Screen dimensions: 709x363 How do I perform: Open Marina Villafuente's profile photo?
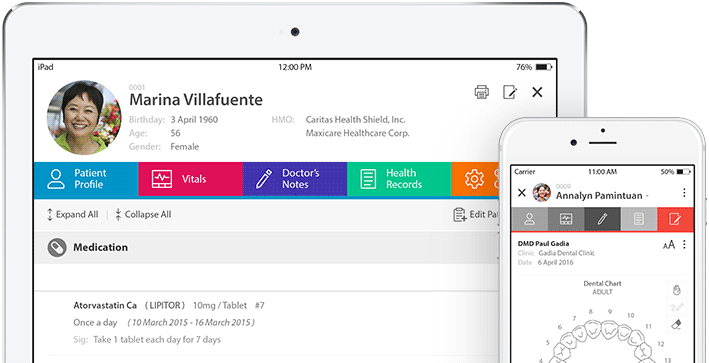(x=84, y=118)
